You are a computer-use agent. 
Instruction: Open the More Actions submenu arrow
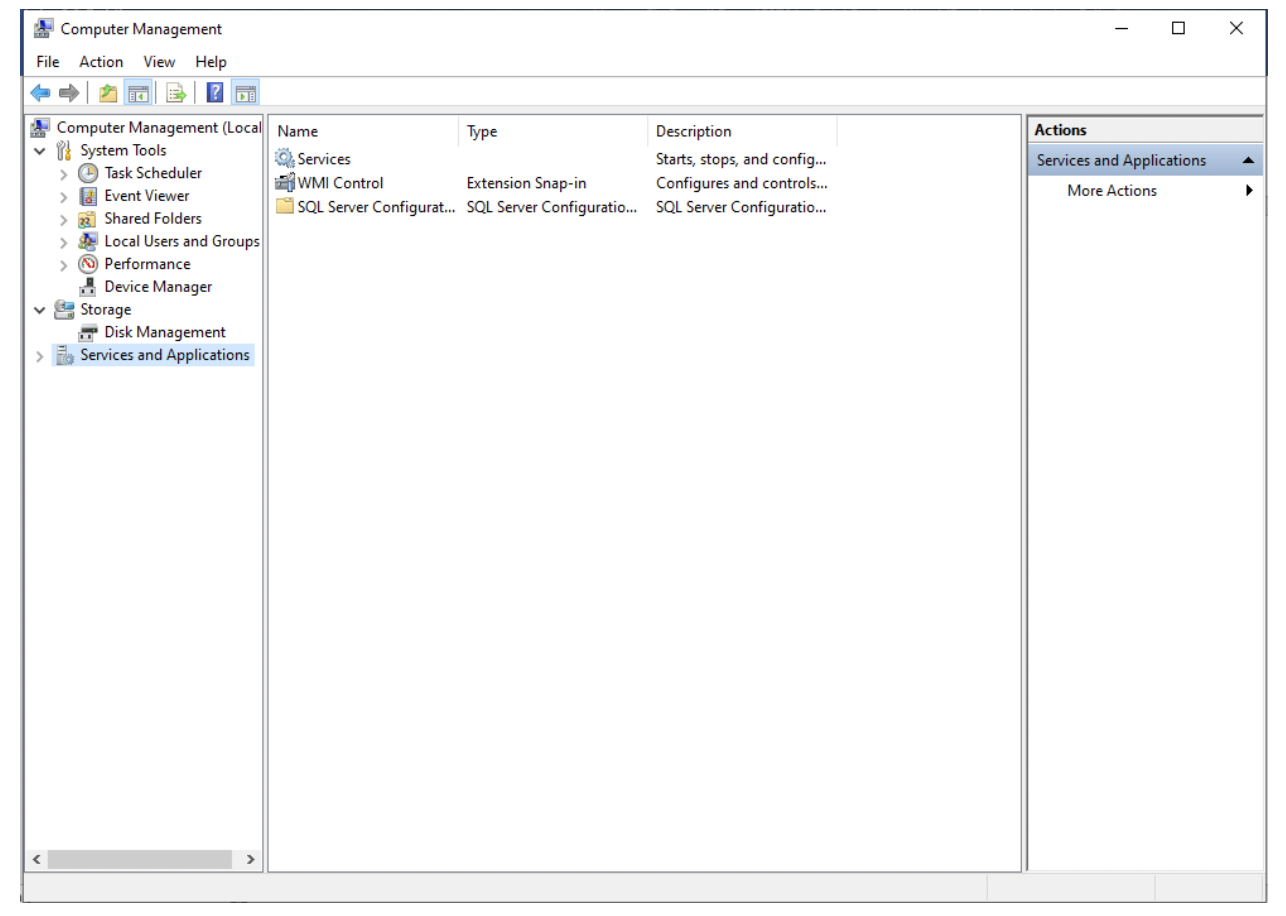click(1249, 190)
